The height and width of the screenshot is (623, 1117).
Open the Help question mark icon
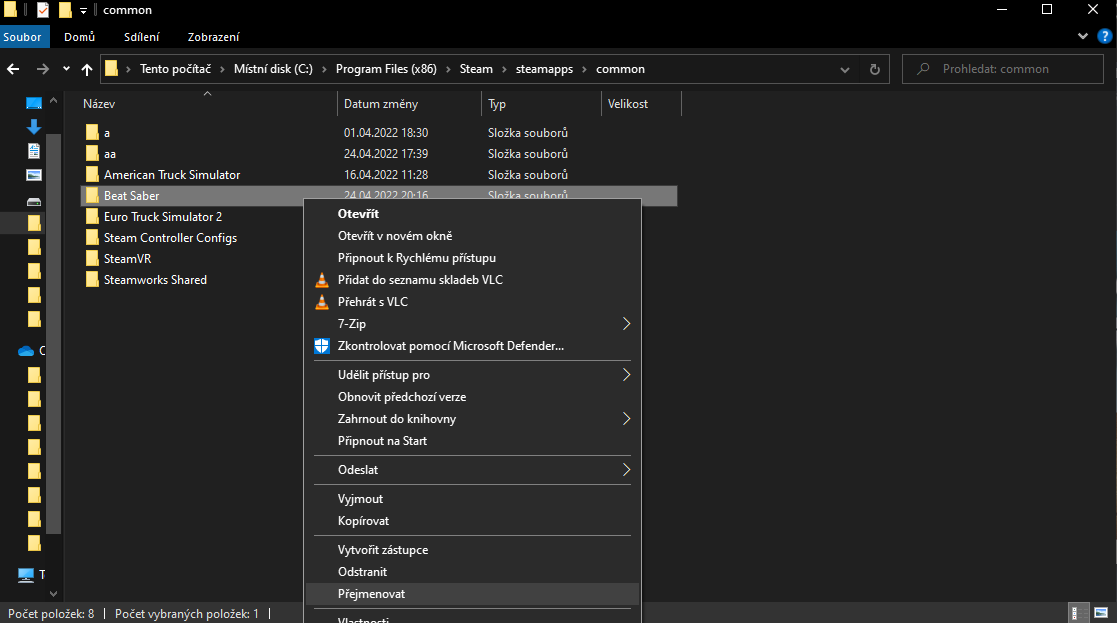[1105, 36]
